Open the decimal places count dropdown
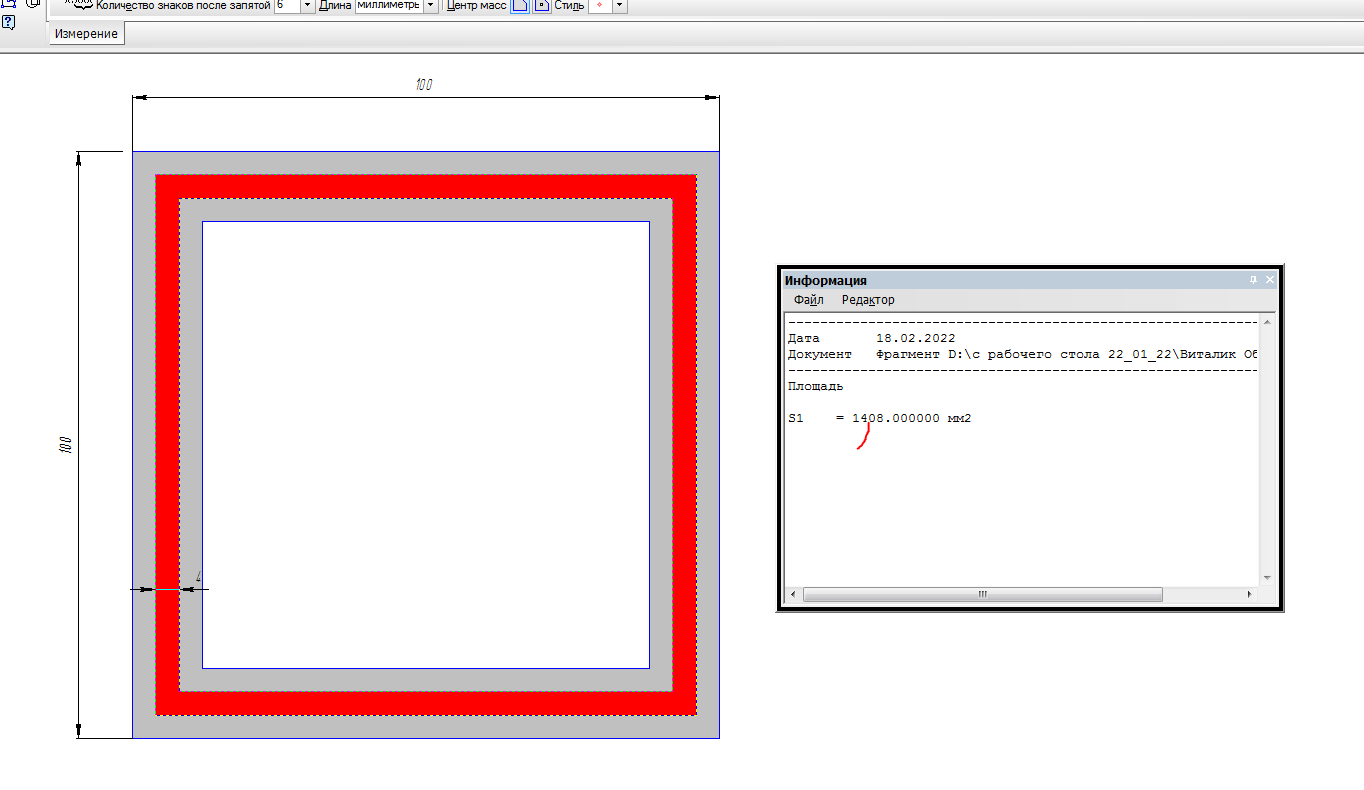1364x790 pixels. [308, 6]
